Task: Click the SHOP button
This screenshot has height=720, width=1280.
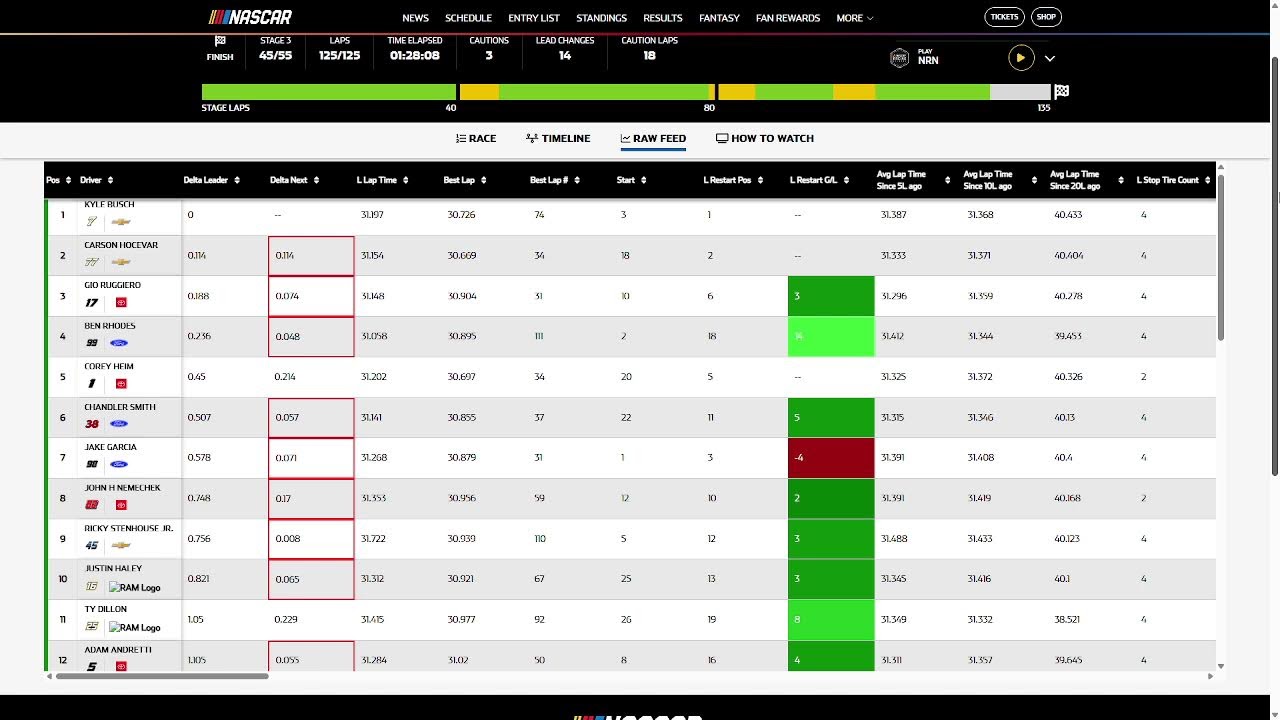Action: (x=1046, y=17)
